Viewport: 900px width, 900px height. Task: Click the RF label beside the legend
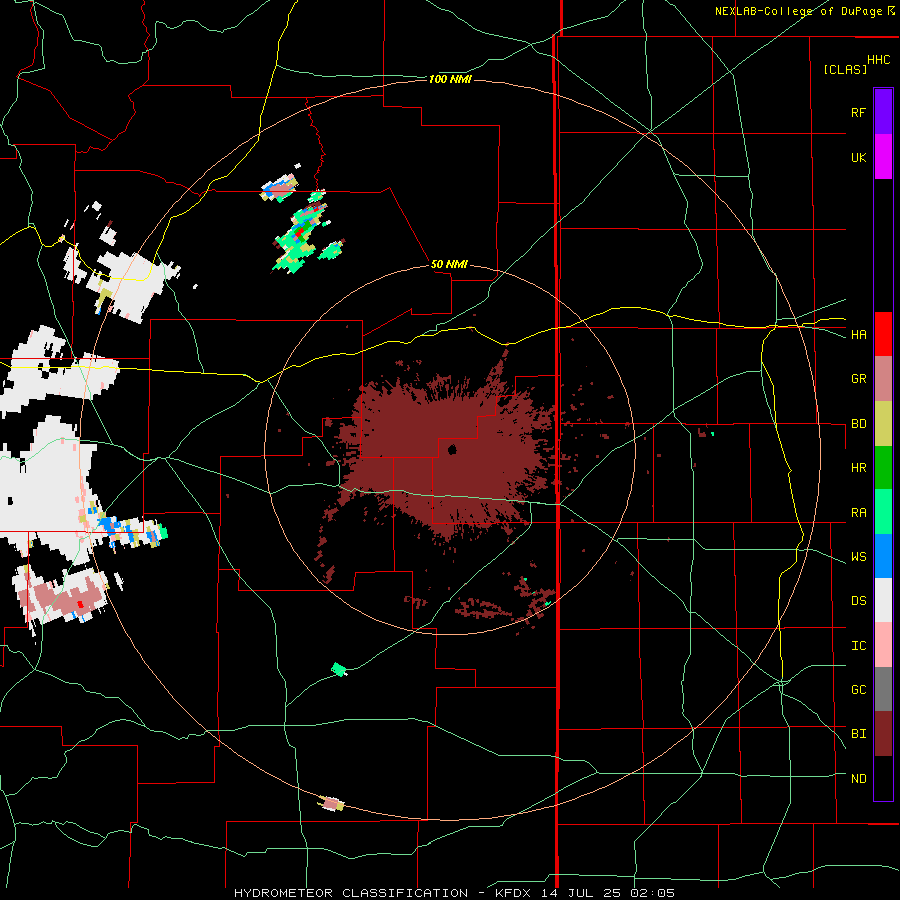pos(858,112)
